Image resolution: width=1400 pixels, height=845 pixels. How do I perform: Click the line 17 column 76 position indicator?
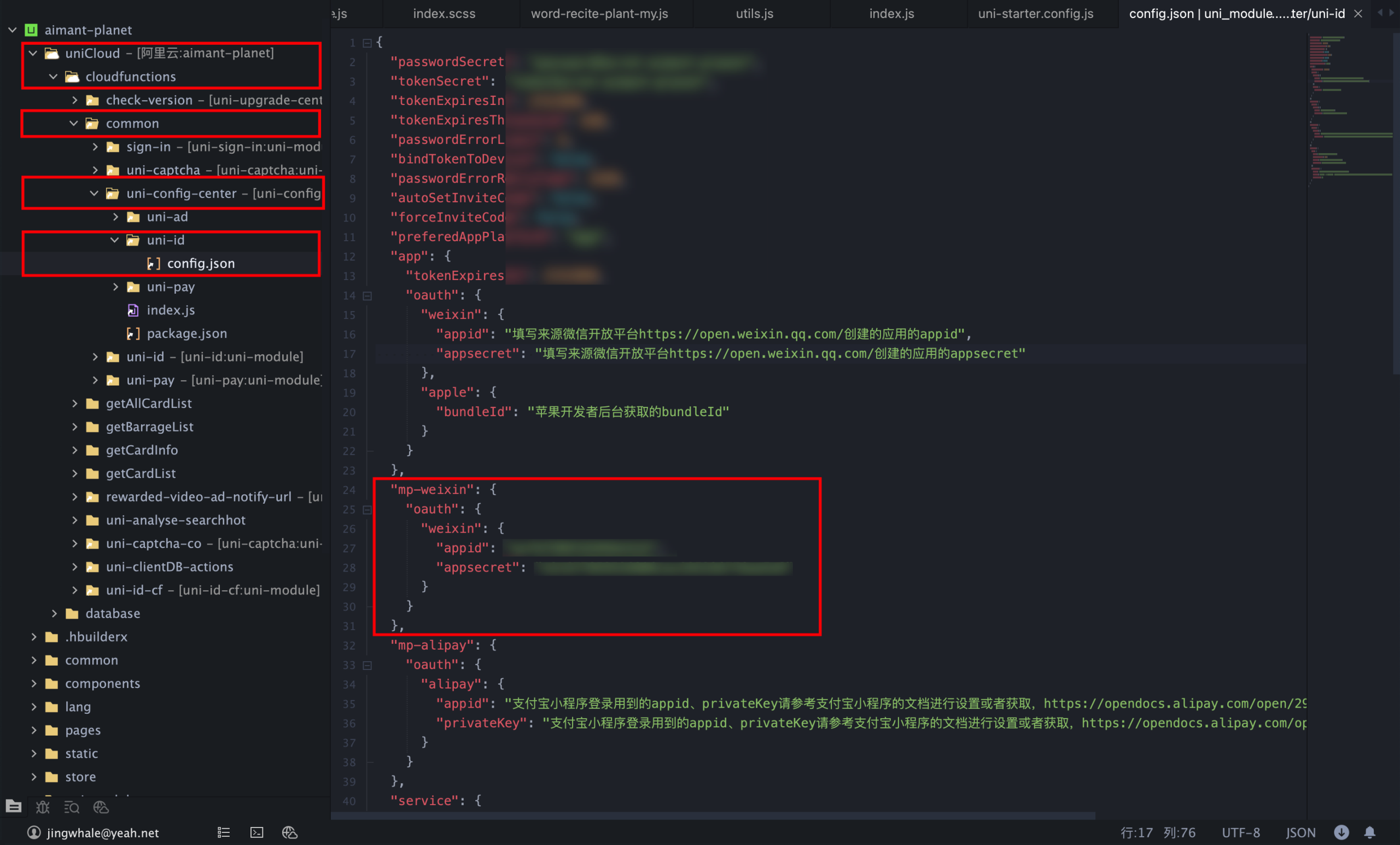click(x=1158, y=832)
